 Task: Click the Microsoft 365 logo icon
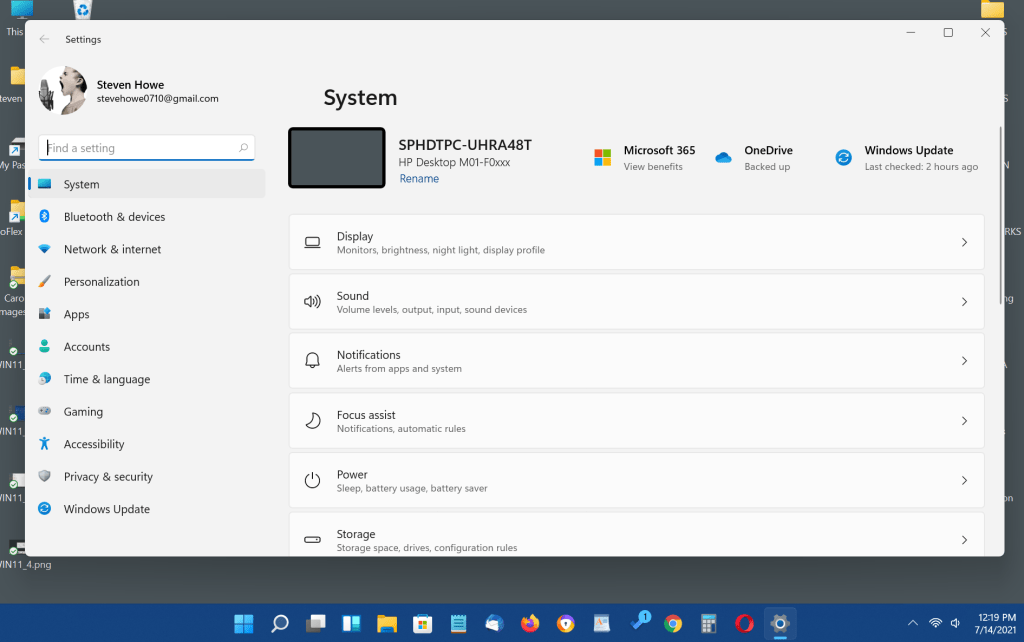pos(602,157)
